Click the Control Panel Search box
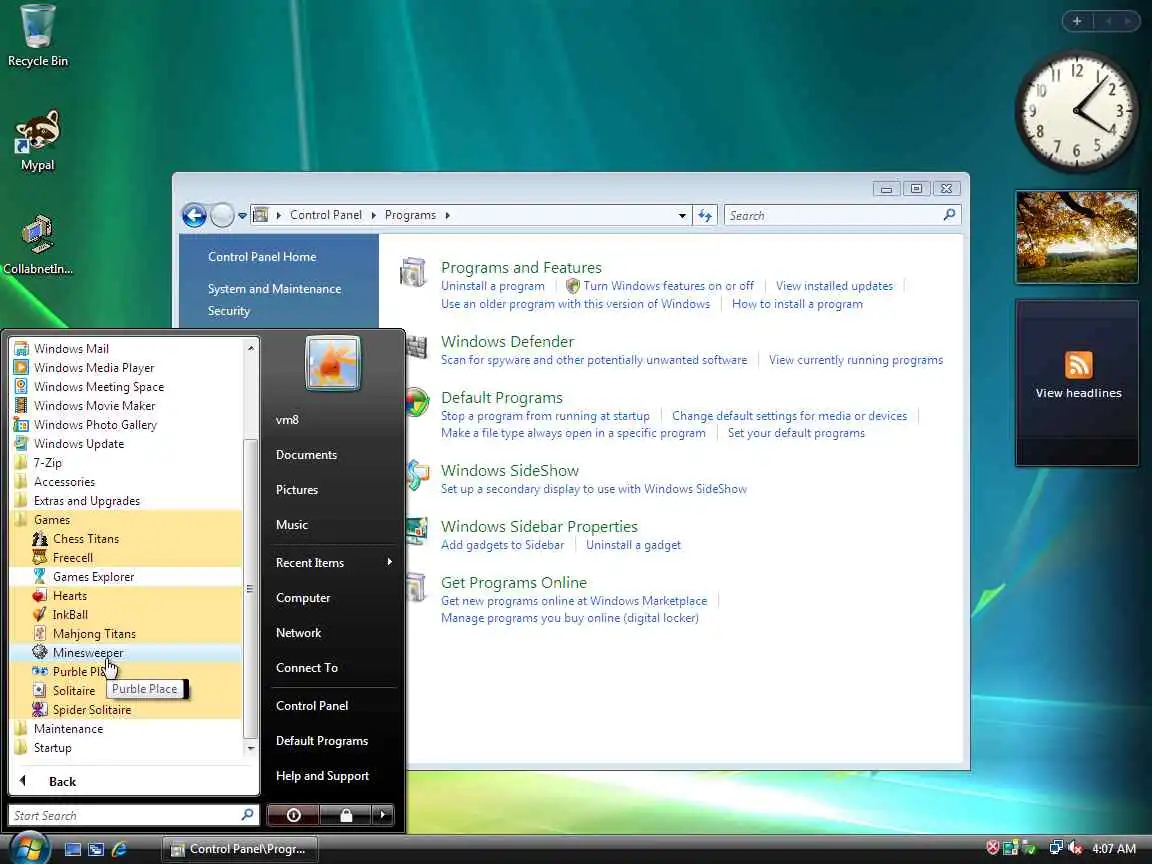Screen dimensions: 1152x864 click(x=842, y=215)
